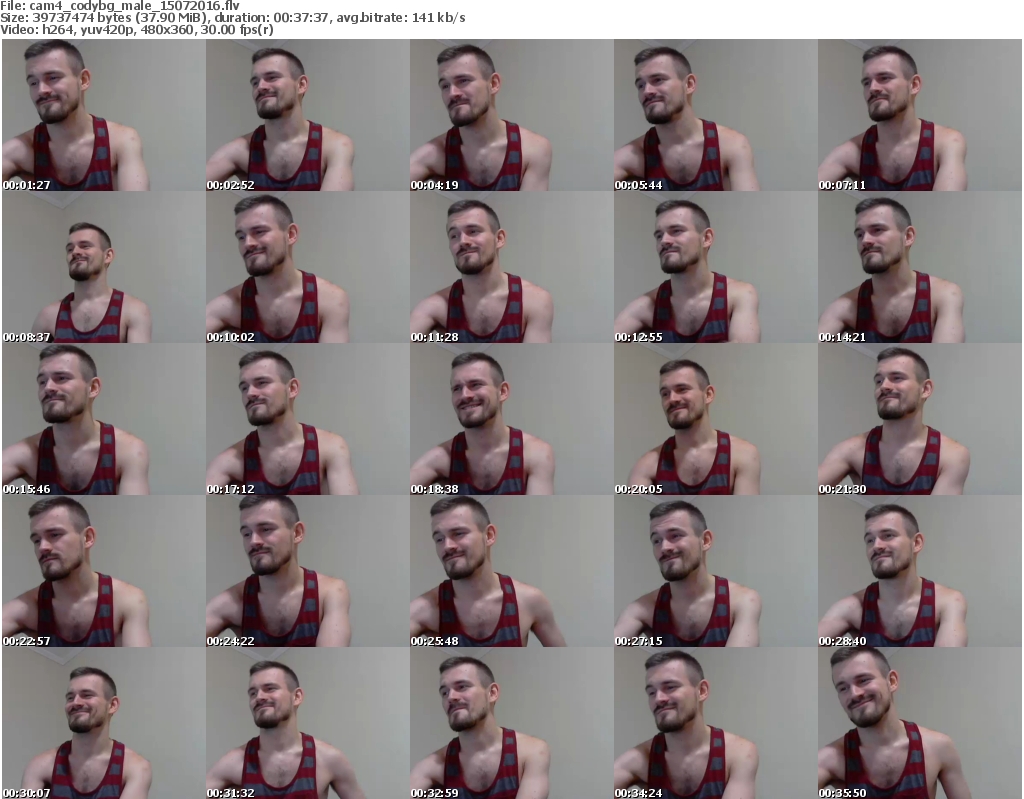Image resolution: width=1024 pixels, height=799 pixels.
Task: Select the thumbnail at timestamp 00:07:11
Action: click(x=920, y=115)
